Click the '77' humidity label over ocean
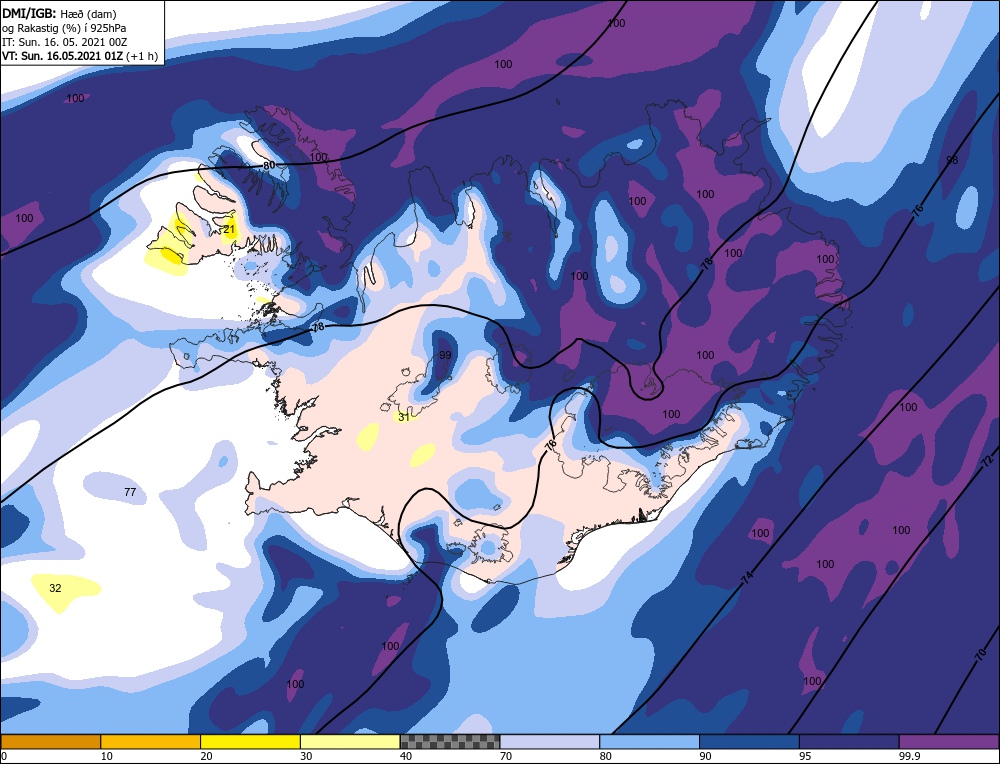This screenshot has width=1000, height=764. coord(130,492)
